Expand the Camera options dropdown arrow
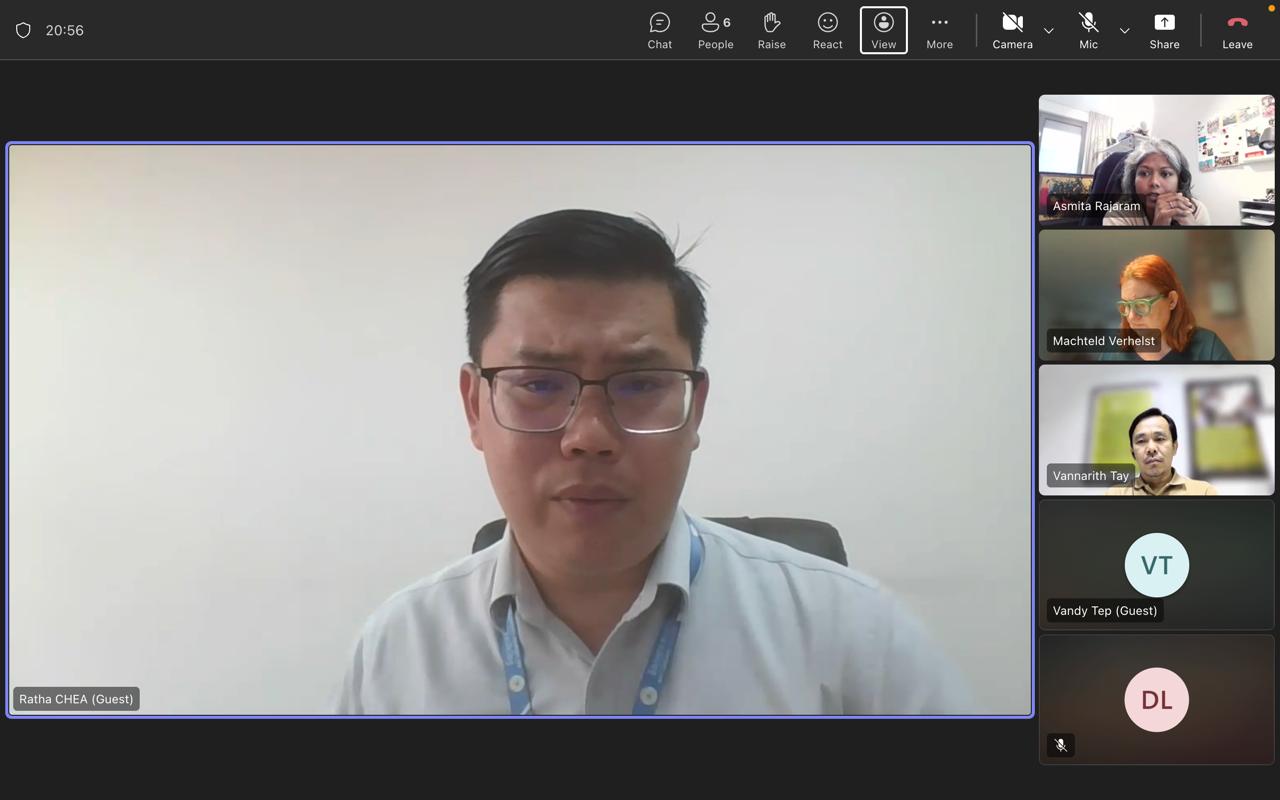 [1048, 31]
